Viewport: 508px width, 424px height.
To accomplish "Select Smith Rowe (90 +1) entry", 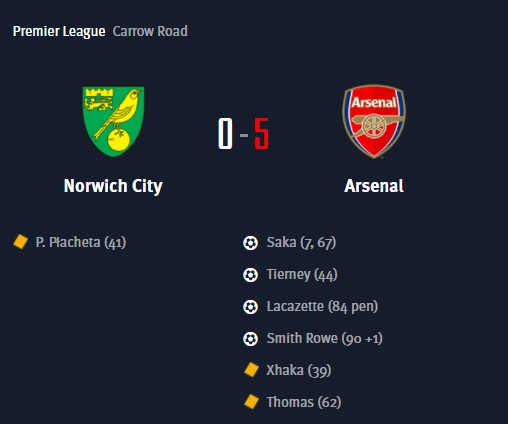I will pos(325,339).
